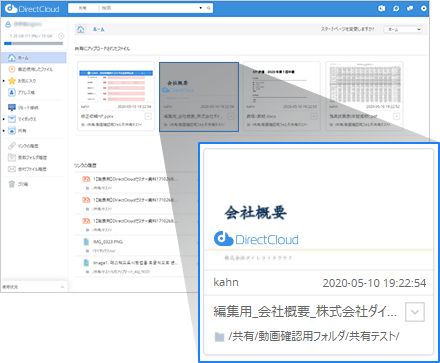
Task: Open the double speech-bubble icon in top bar
Action: tap(410, 8)
